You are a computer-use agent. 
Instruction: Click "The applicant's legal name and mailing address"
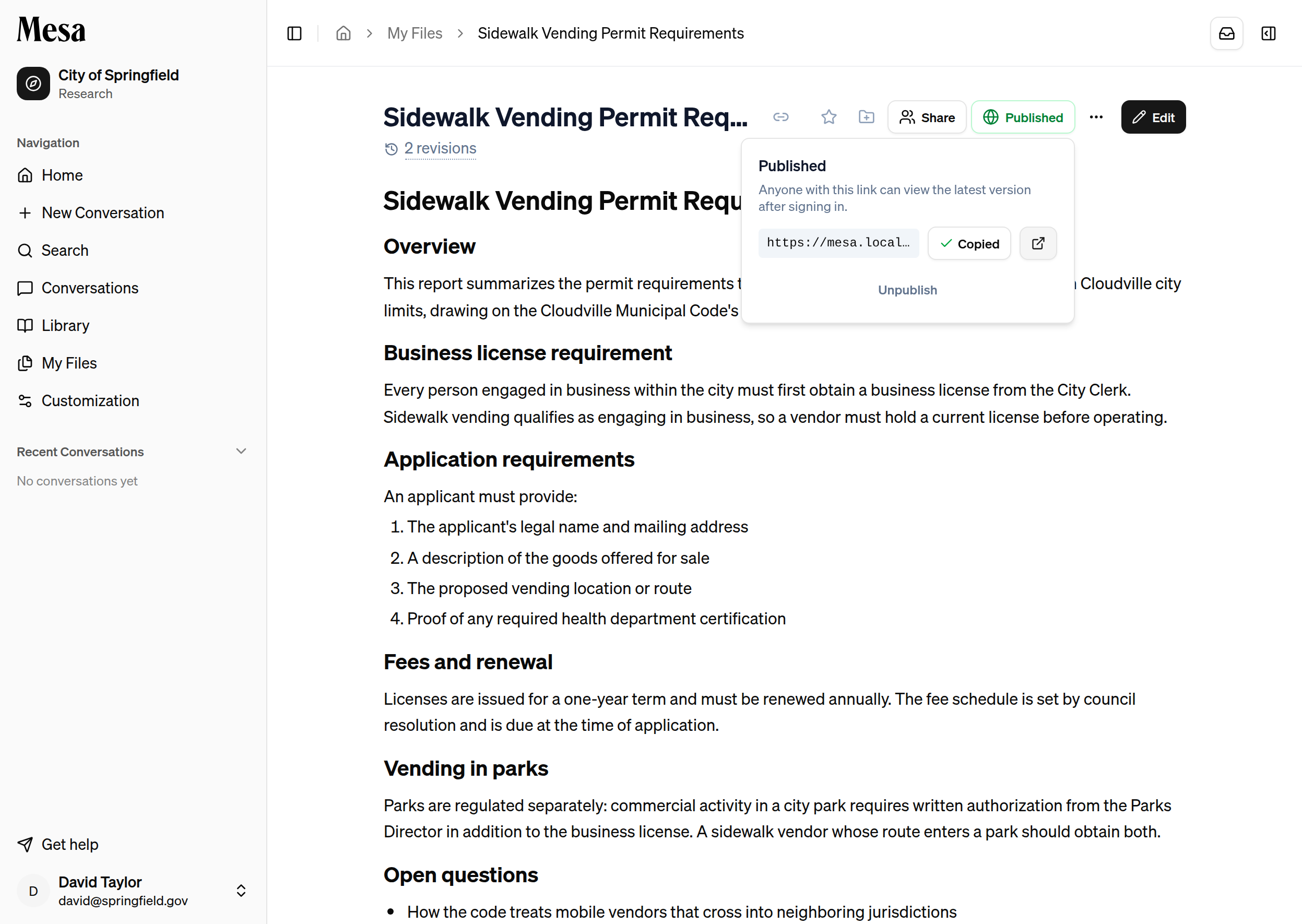point(577,527)
